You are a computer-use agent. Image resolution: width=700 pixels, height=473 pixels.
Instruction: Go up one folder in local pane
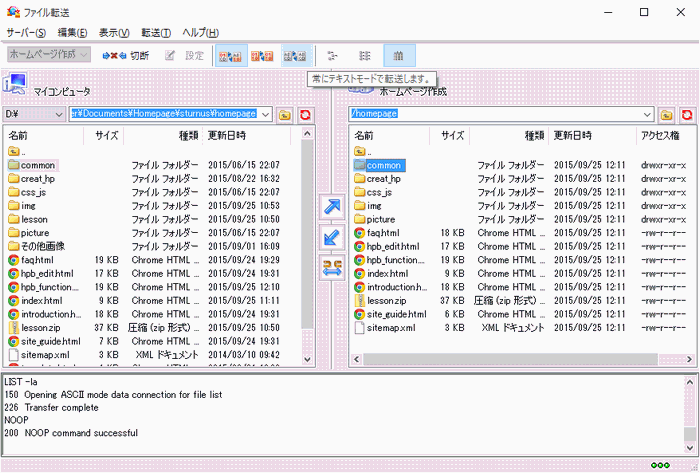tap(285, 114)
